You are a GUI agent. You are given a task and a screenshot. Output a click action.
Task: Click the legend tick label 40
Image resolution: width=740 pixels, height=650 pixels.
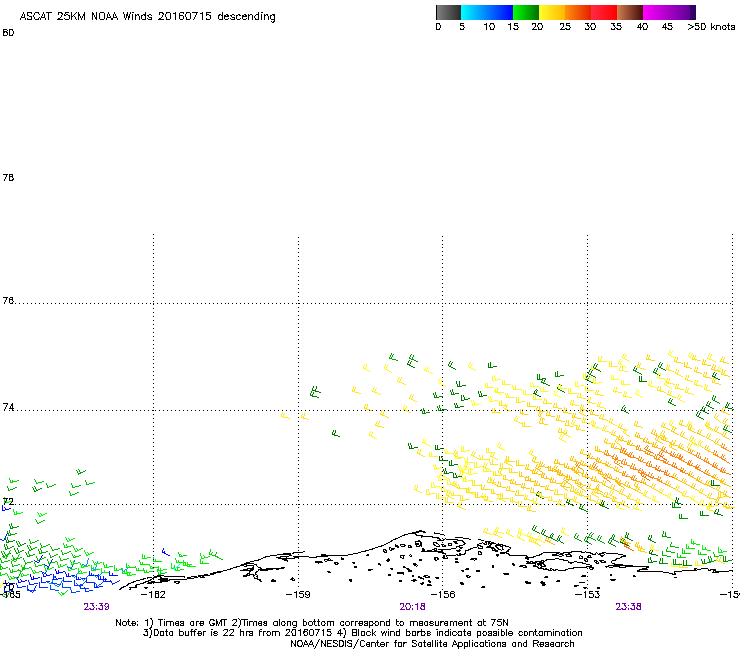pos(642,26)
